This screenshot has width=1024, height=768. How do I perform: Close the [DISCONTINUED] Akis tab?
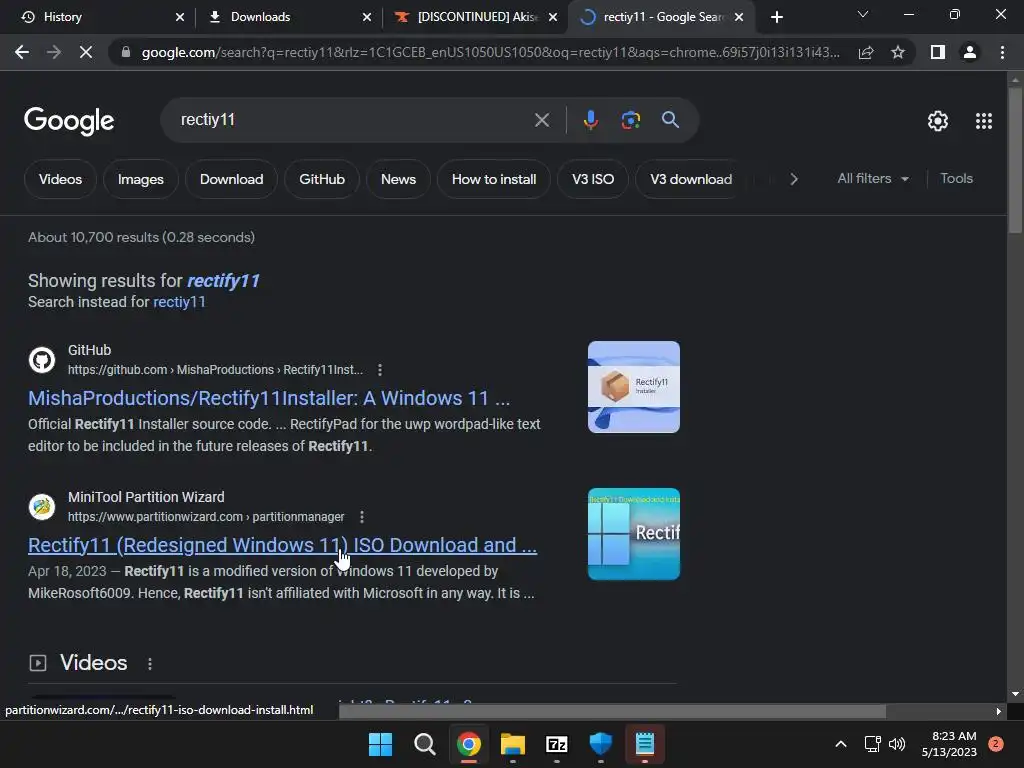[x=553, y=17]
